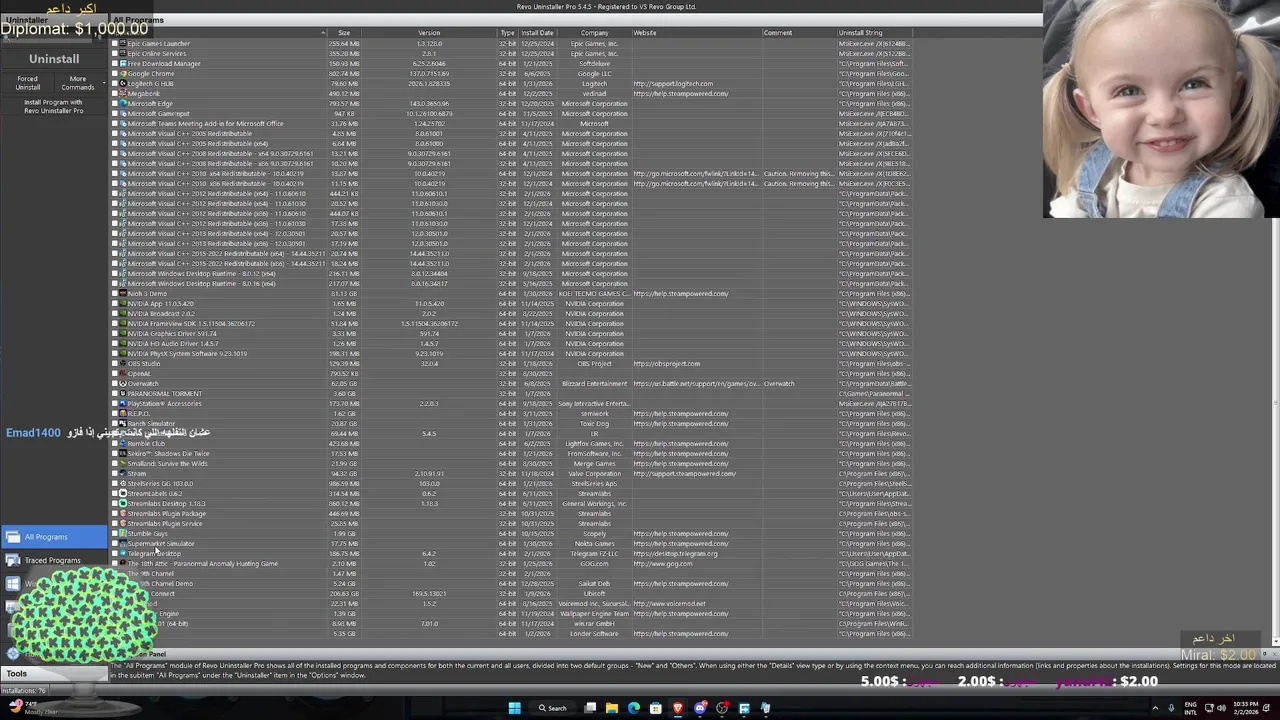The height and width of the screenshot is (720, 1280).
Task: Click the ENG INTL language indicator
Action: 1191,708
